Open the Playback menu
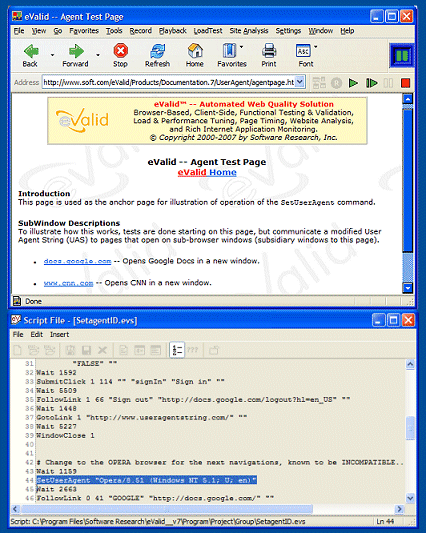Viewport: 426px width, 533px height. pyautogui.click(x=173, y=31)
